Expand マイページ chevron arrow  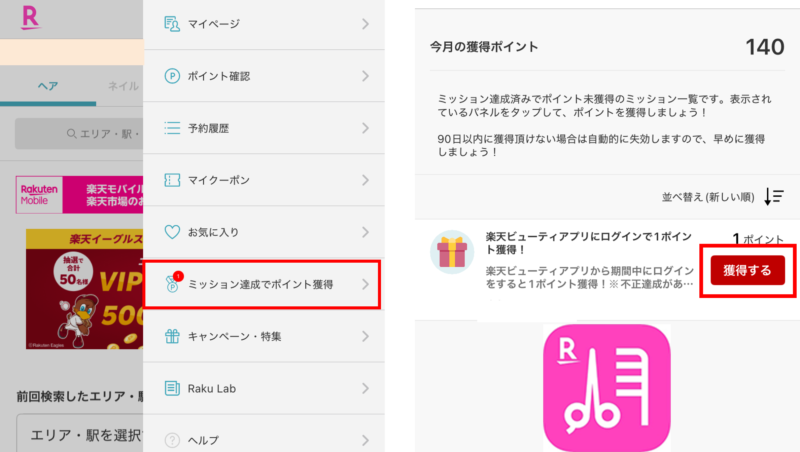(365, 24)
